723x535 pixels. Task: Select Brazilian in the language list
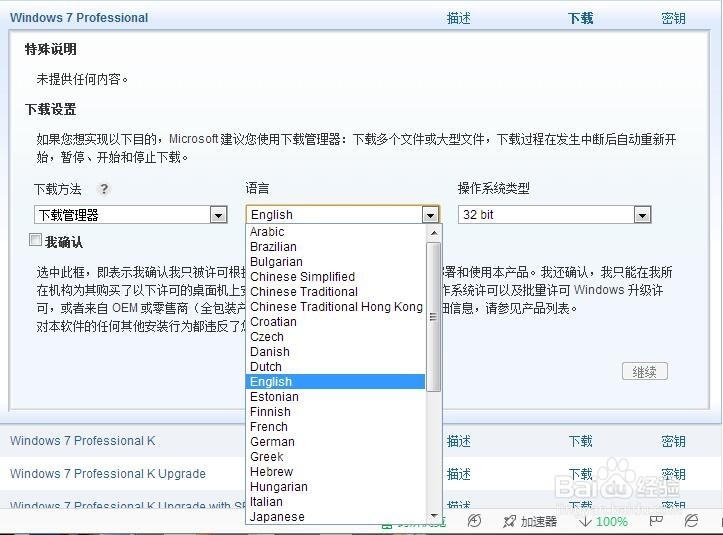coord(335,247)
